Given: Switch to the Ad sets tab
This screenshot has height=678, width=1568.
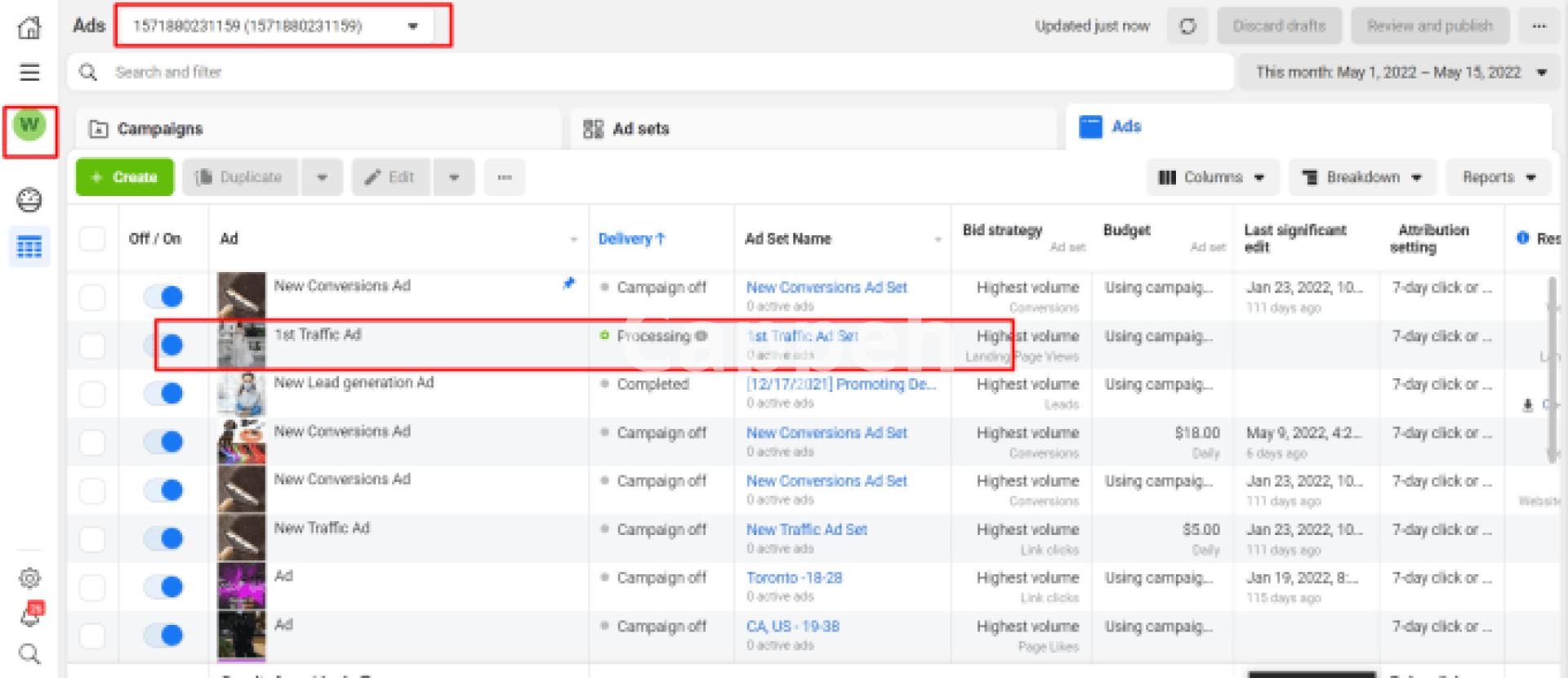Looking at the screenshot, I should click(640, 129).
